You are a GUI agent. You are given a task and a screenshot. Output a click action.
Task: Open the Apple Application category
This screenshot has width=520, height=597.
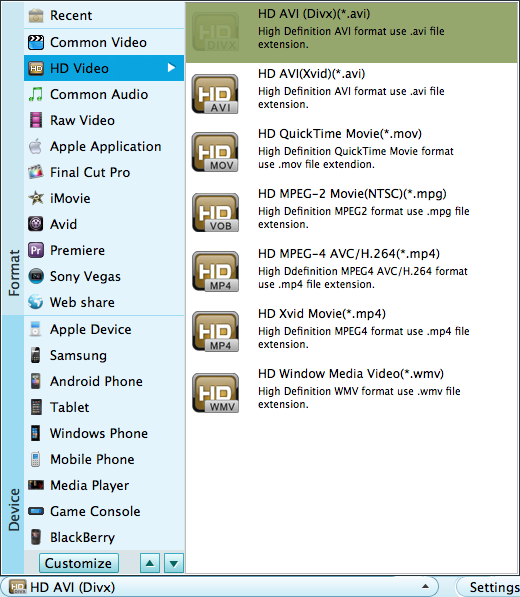tap(104, 146)
